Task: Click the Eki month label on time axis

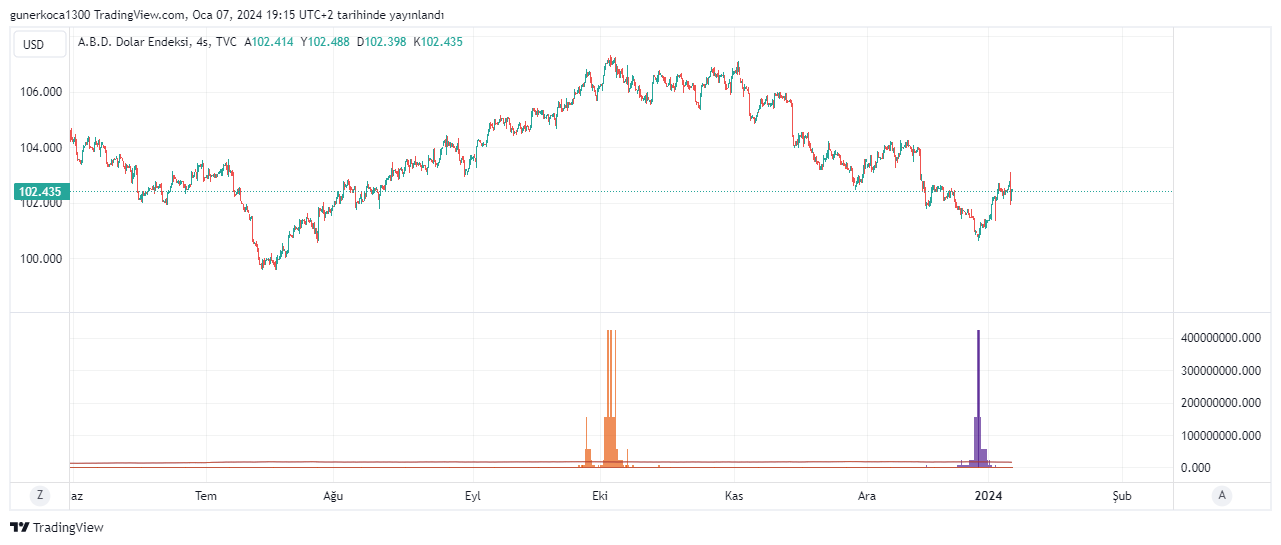Action: tap(601, 496)
